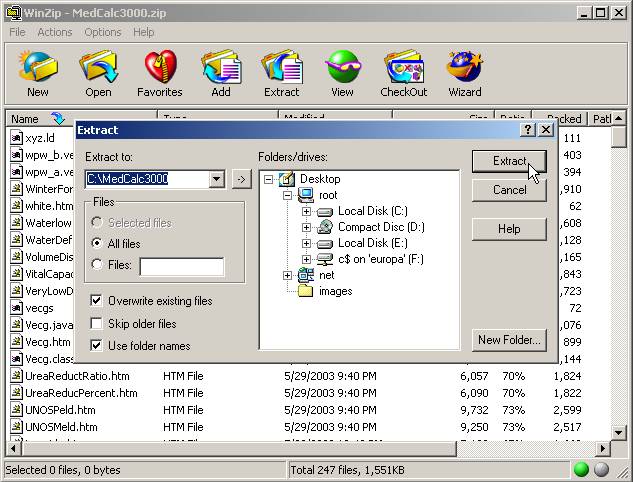
Task: Click the View toolbar icon
Action: click(x=342, y=74)
